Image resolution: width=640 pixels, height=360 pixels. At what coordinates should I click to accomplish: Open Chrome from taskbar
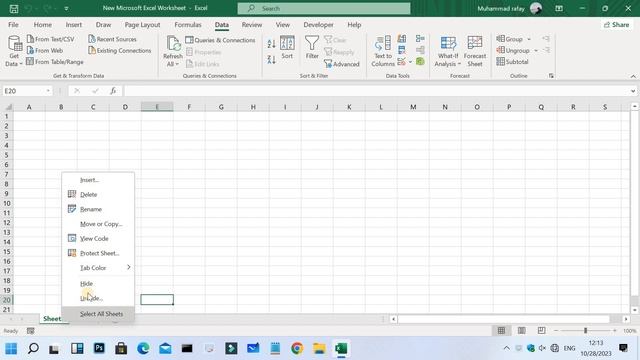click(x=297, y=348)
